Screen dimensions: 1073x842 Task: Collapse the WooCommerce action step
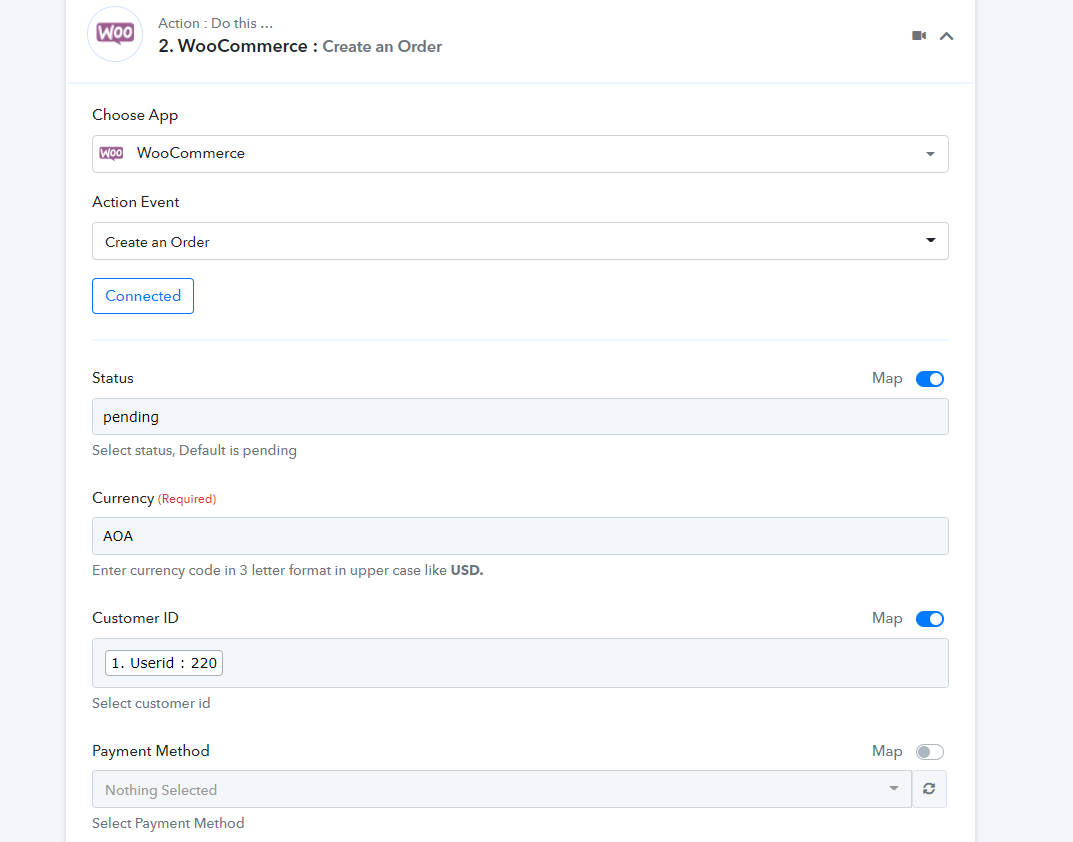946,36
